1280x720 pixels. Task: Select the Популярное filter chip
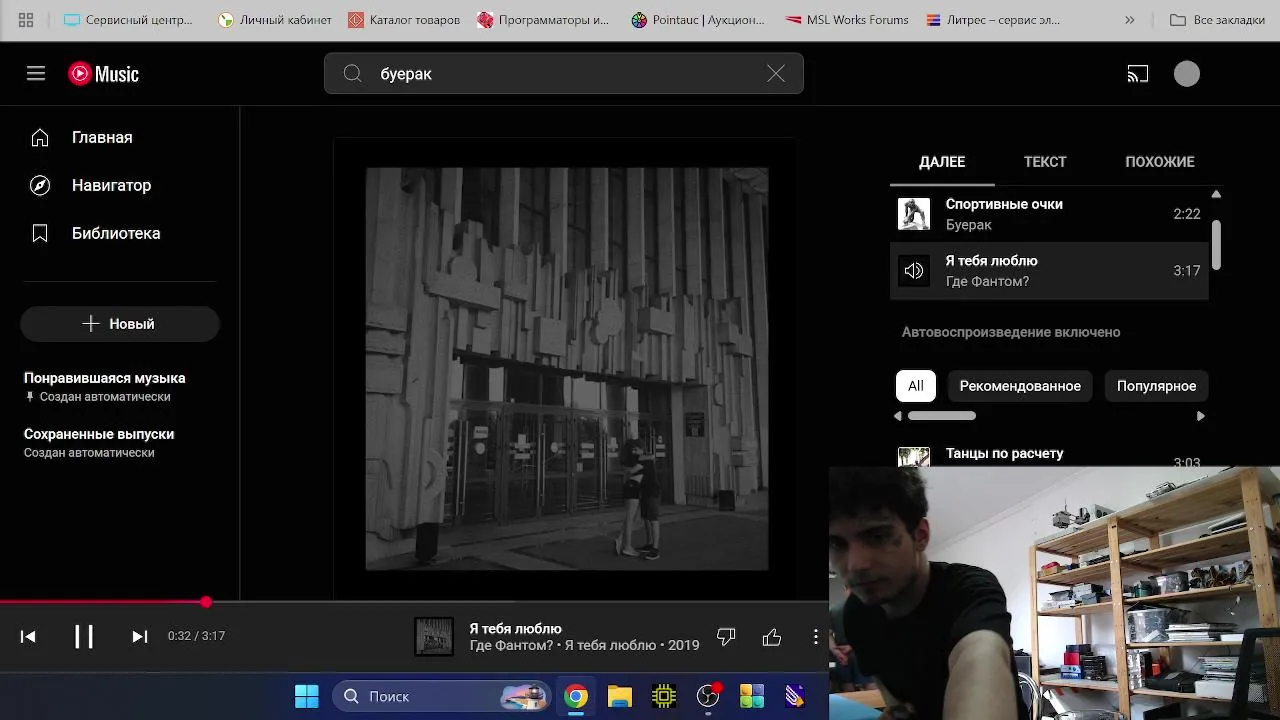(1156, 386)
